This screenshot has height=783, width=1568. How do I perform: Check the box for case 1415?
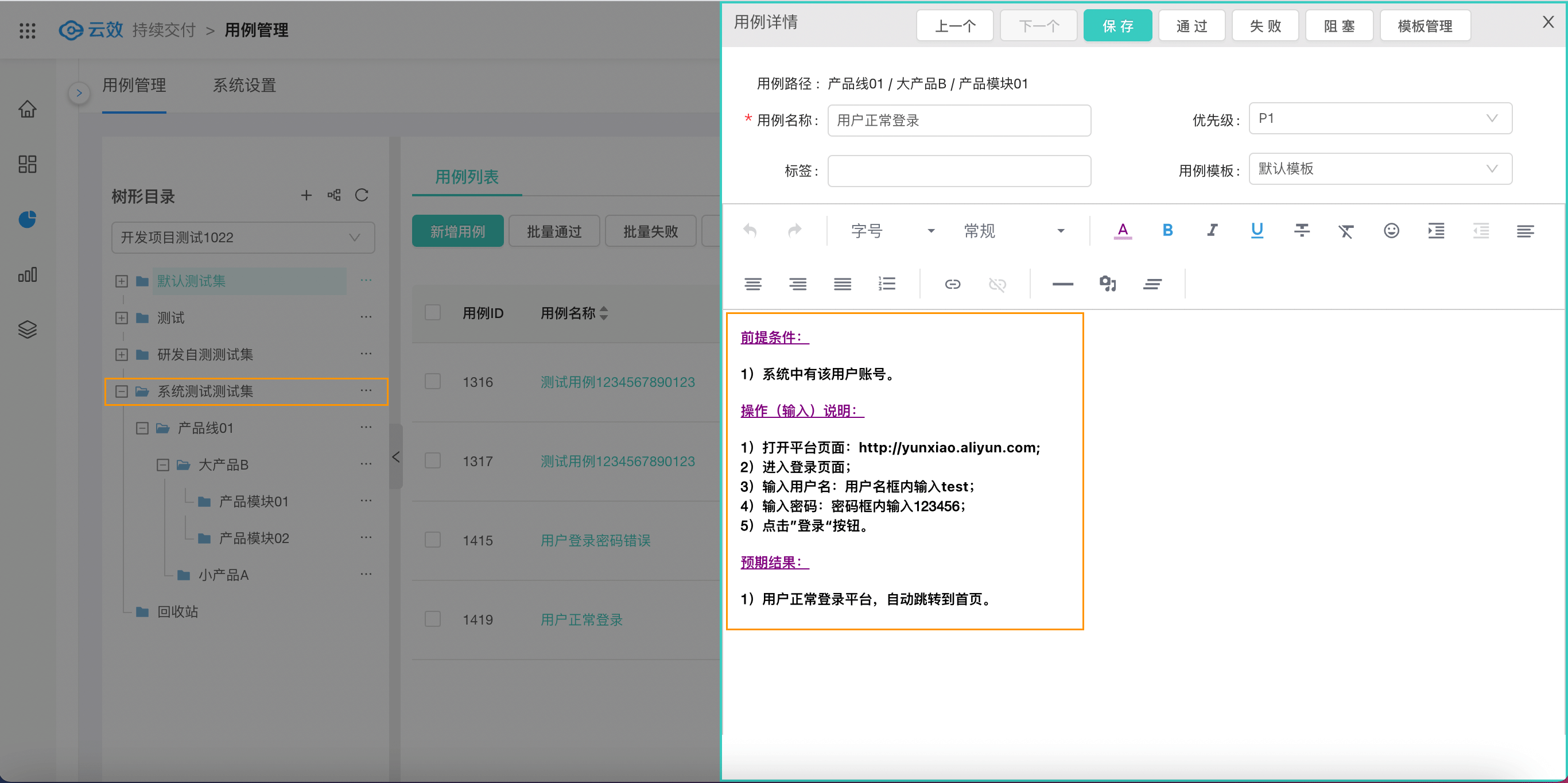(x=433, y=540)
